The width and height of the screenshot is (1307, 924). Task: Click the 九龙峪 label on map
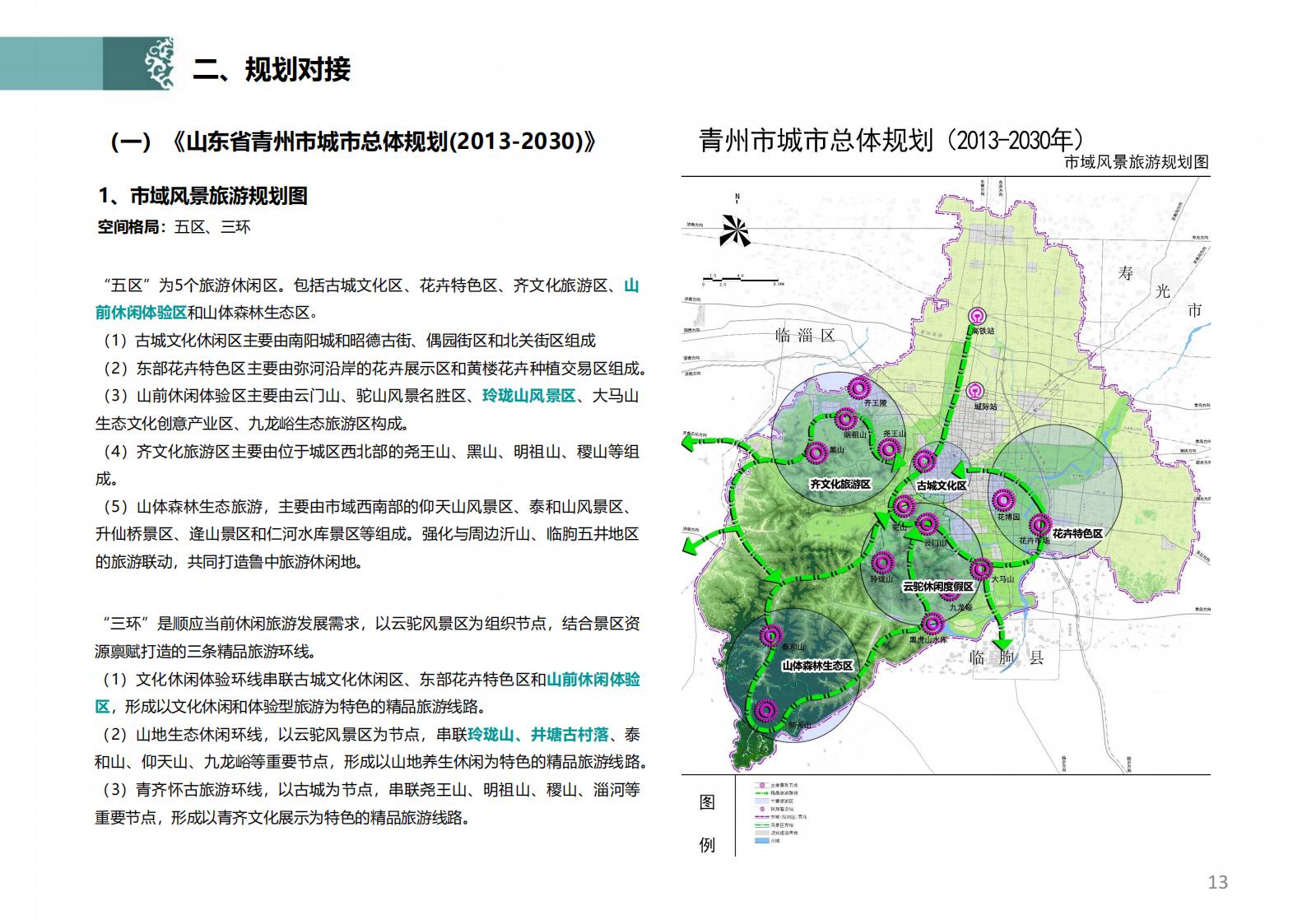coord(960,607)
